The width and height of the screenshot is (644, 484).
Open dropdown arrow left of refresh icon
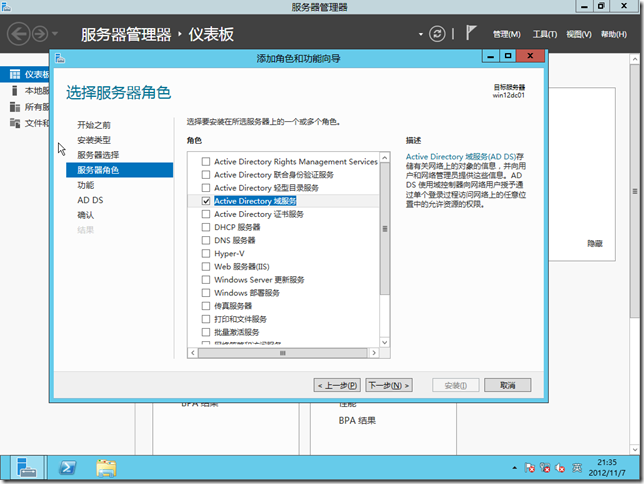pyautogui.click(x=421, y=34)
